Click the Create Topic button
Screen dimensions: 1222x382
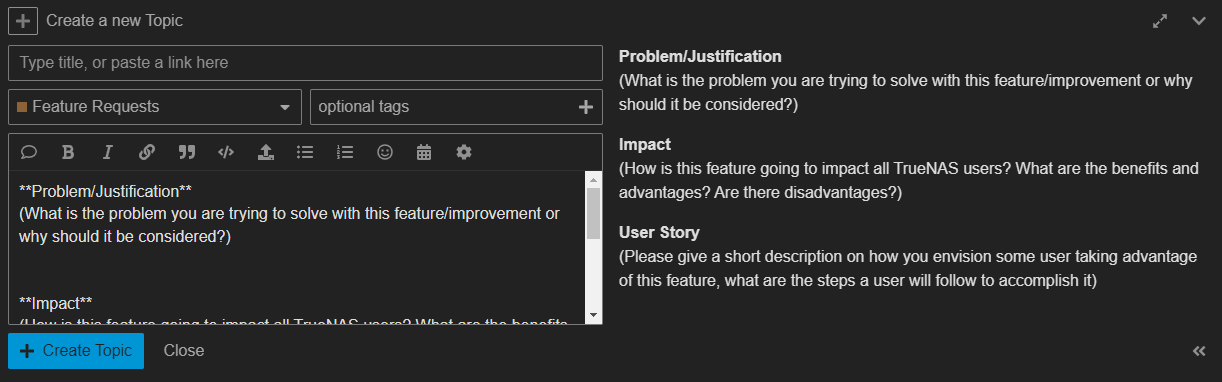click(76, 350)
